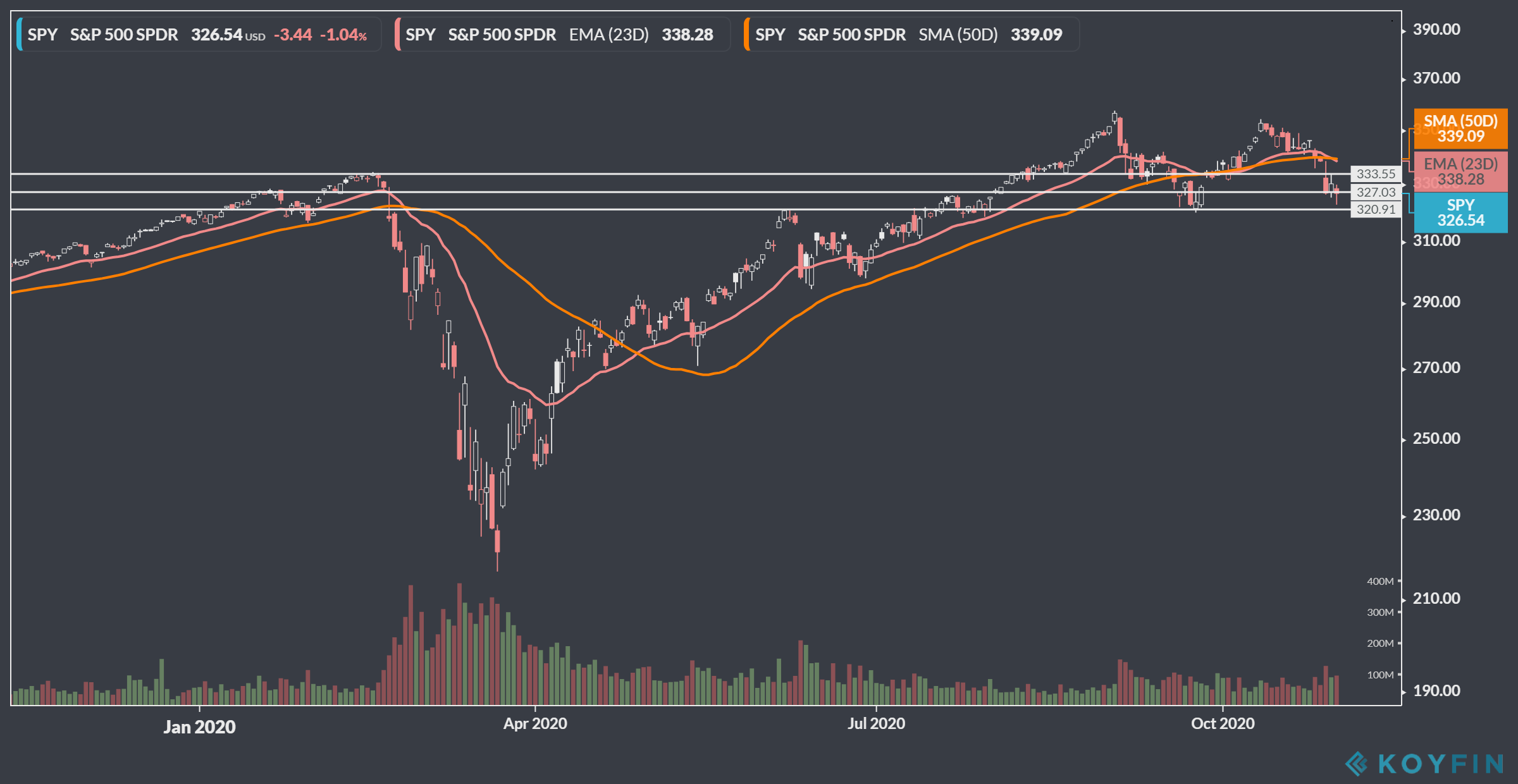Click the EMA (23D) legend box
The height and width of the screenshot is (784, 1518).
562,34
